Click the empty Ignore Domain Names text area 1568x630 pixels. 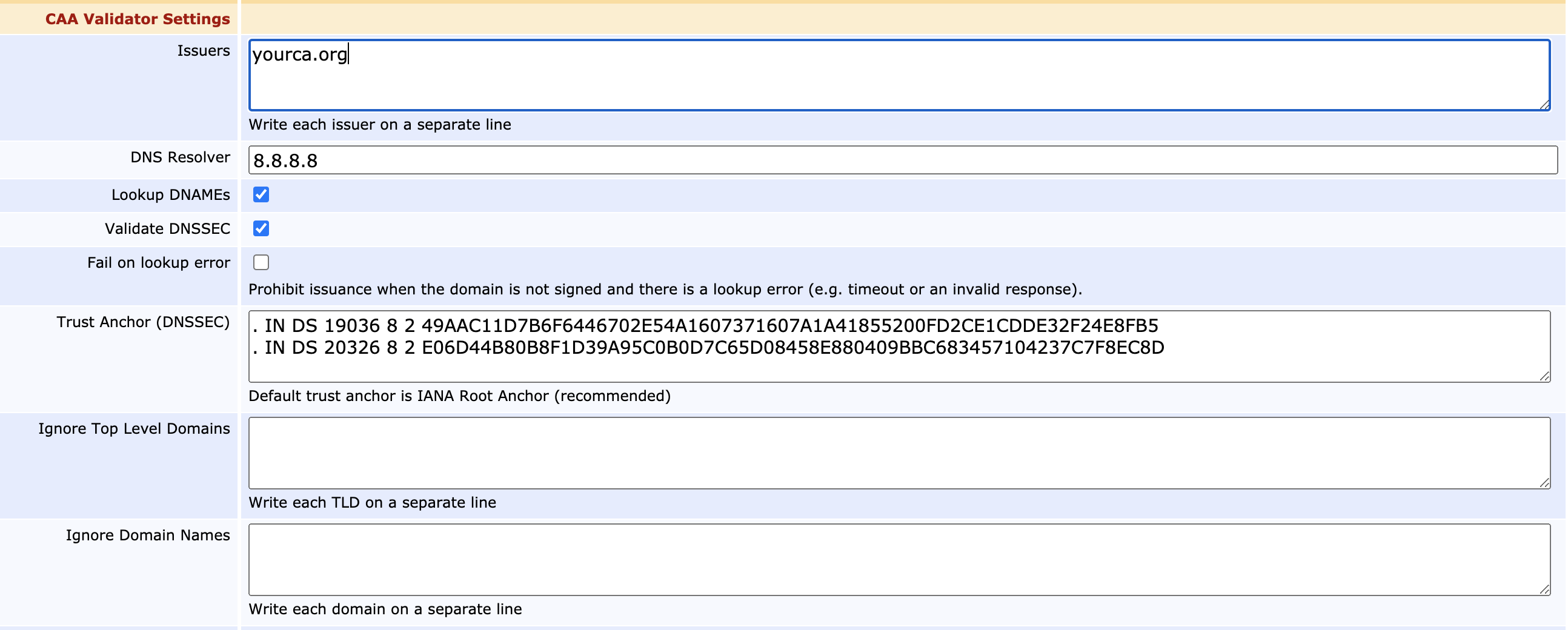(x=899, y=559)
